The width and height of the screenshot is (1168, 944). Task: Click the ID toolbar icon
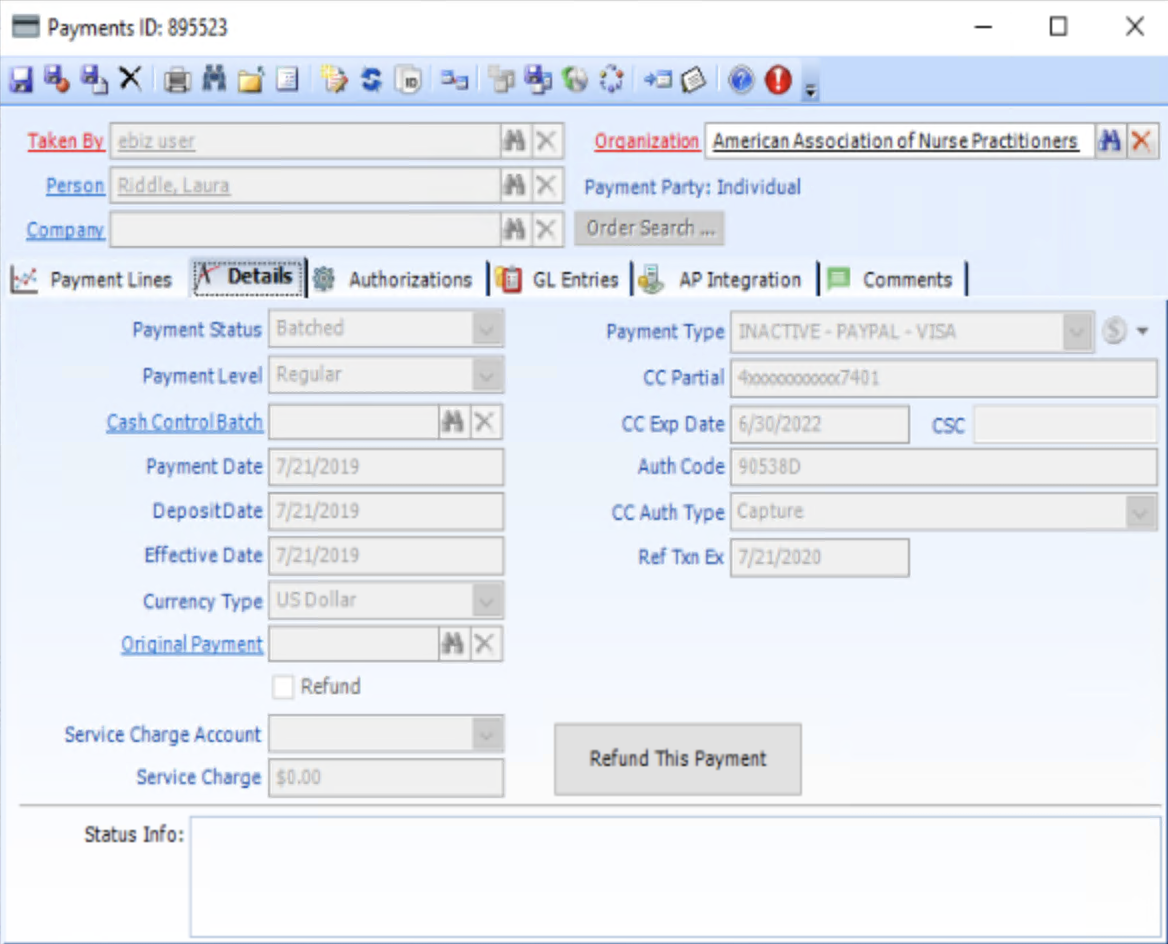point(409,80)
